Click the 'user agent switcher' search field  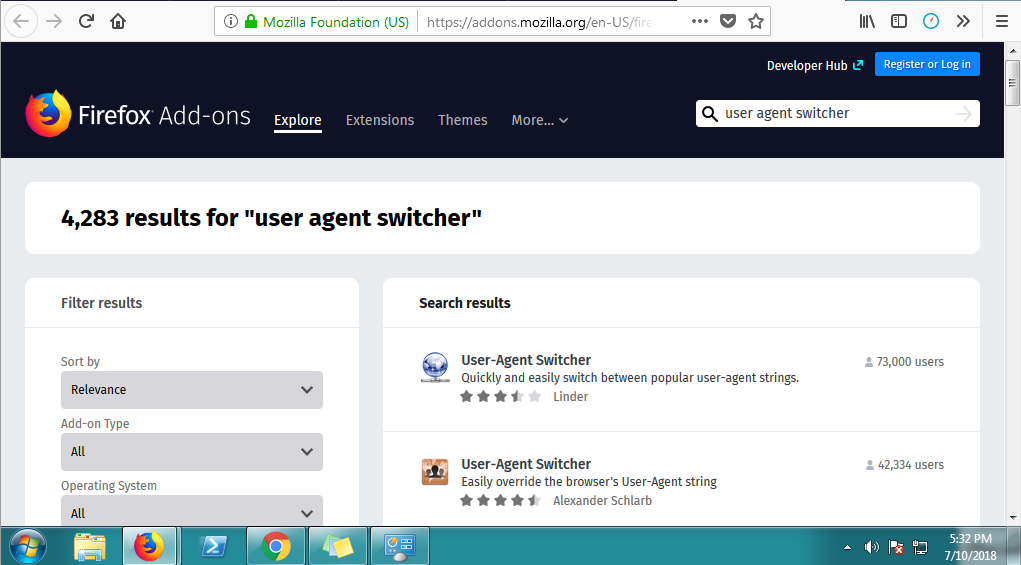pyautogui.click(x=837, y=113)
